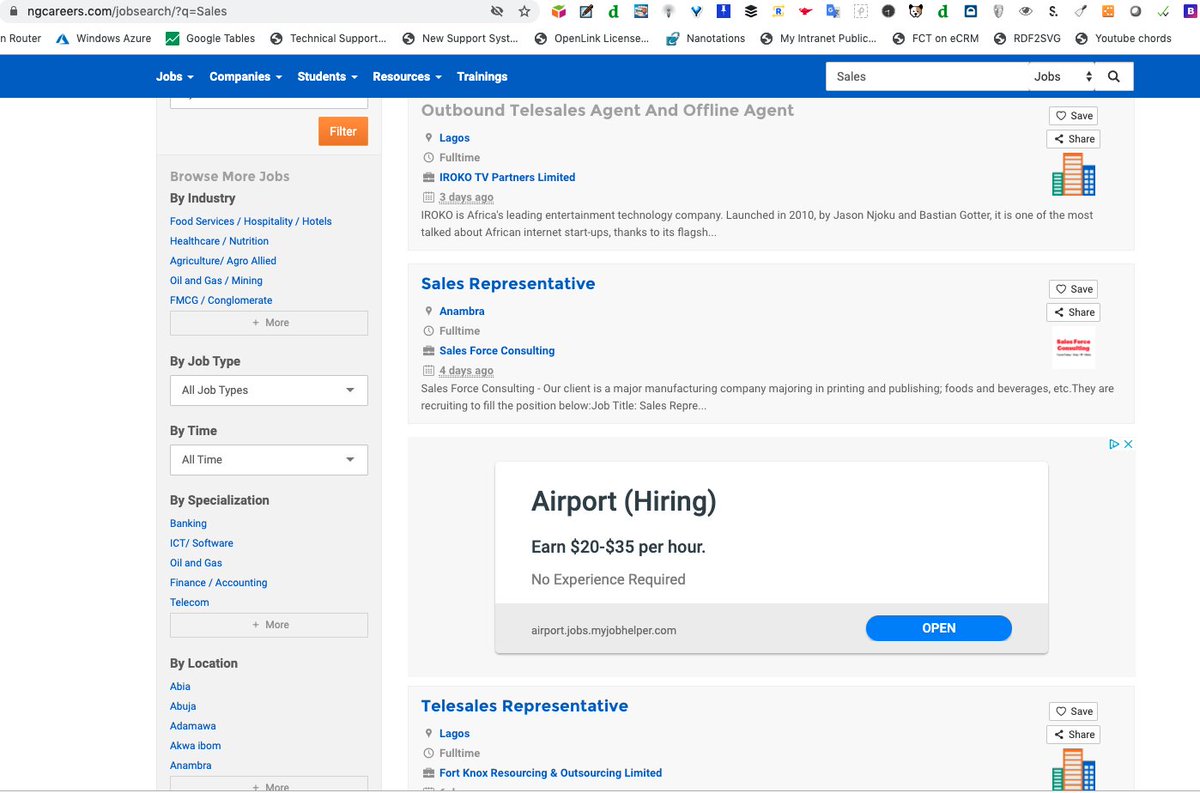The image size is (1200, 793).
Task: Open the All Time dropdown
Action: (x=269, y=459)
